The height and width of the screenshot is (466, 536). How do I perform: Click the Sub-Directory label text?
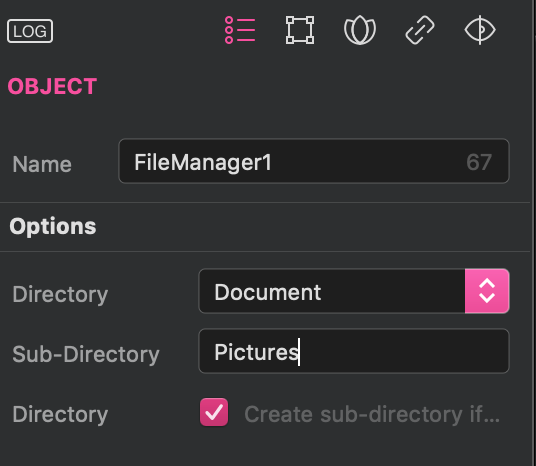pyautogui.click(x=86, y=354)
